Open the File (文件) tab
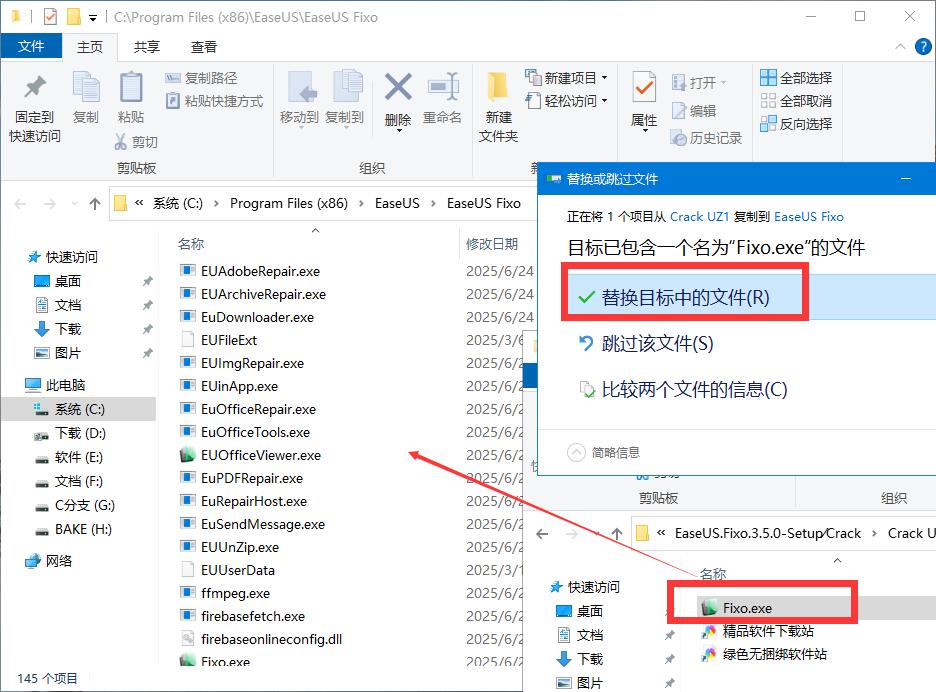This screenshot has width=936, height=692. pos(31,46)
